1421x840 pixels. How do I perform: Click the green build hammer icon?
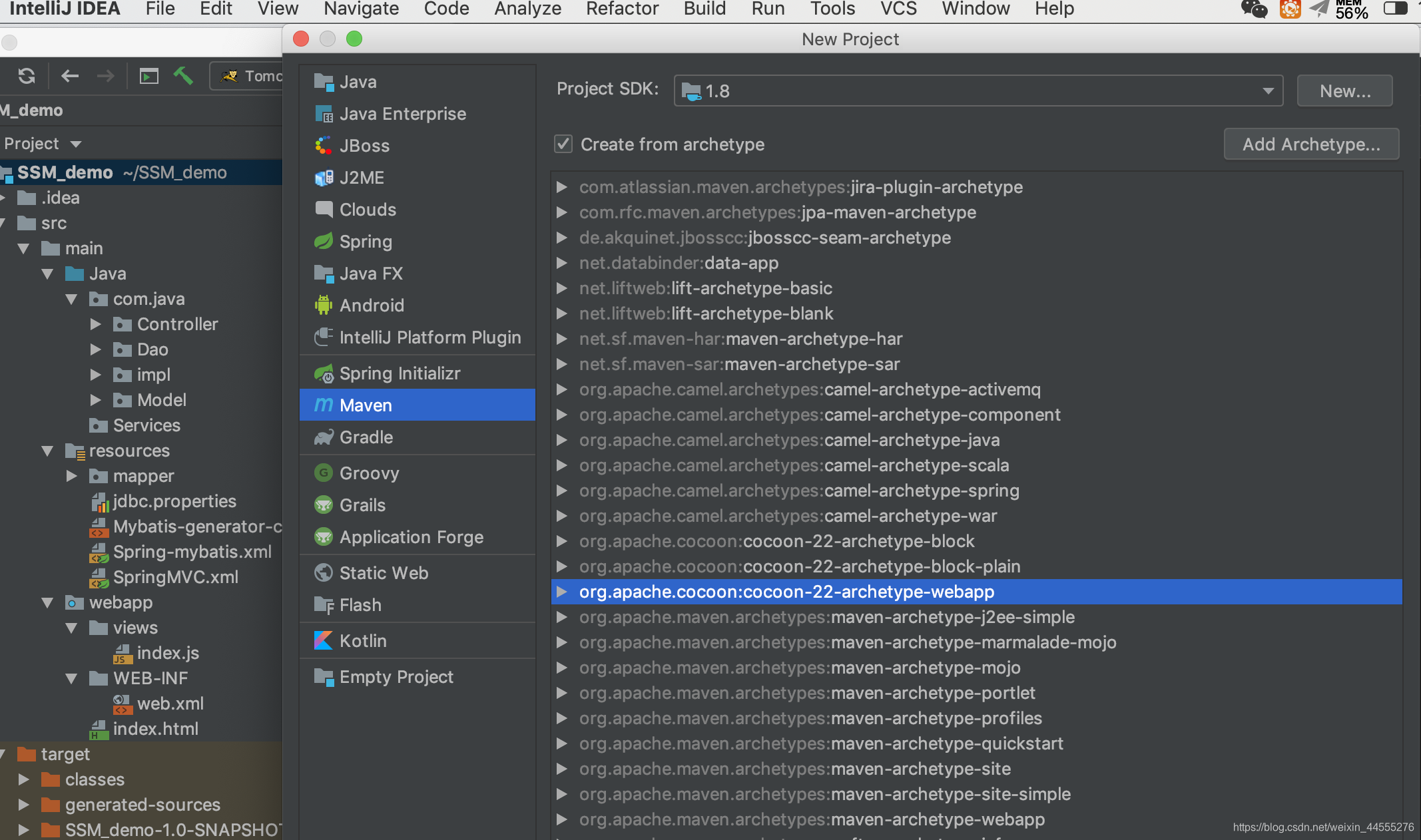pyautogui.click(x=183, y=76)
